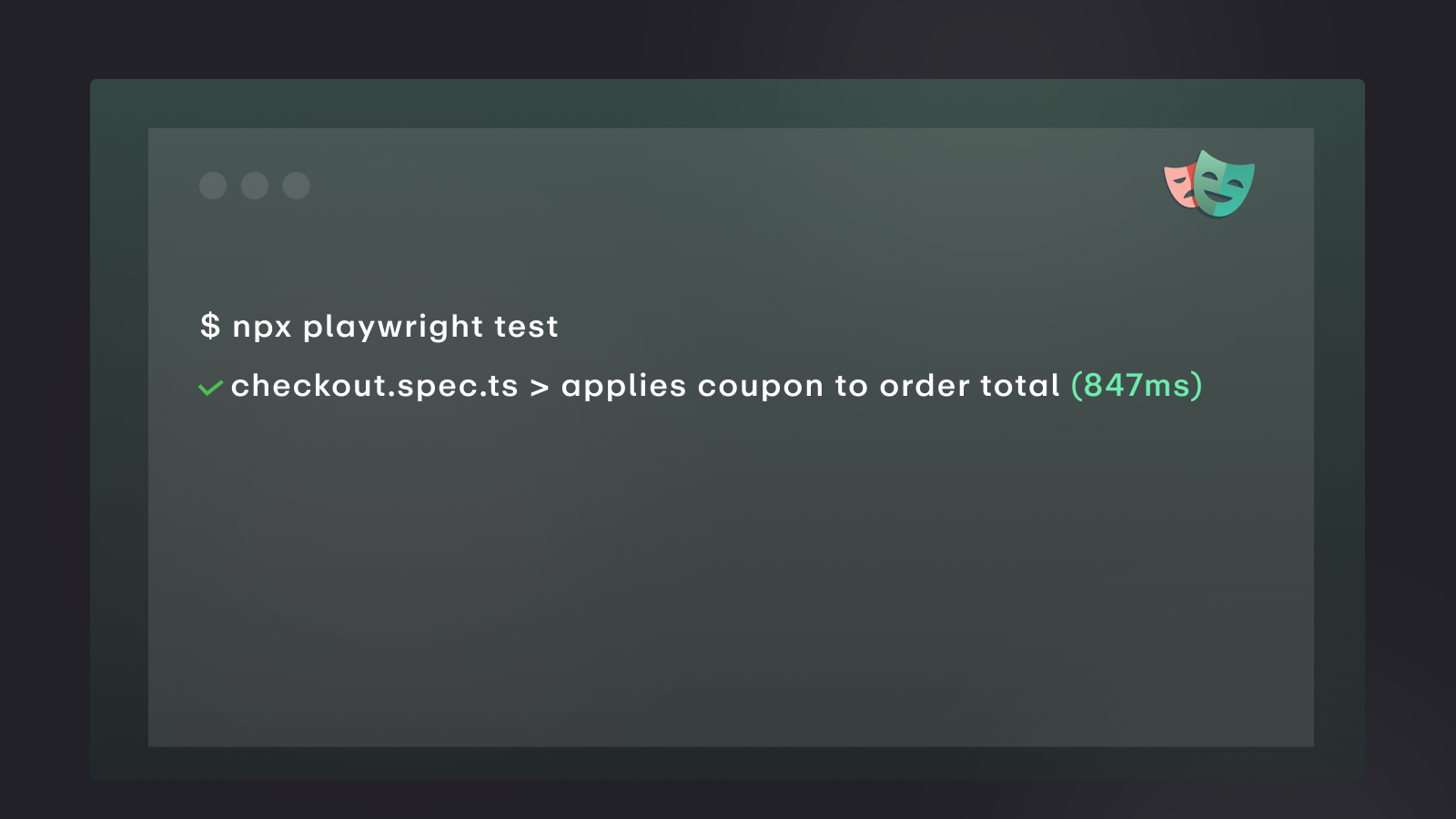
Task: Click the Playwright masks logo
Action: point(1209,185)
